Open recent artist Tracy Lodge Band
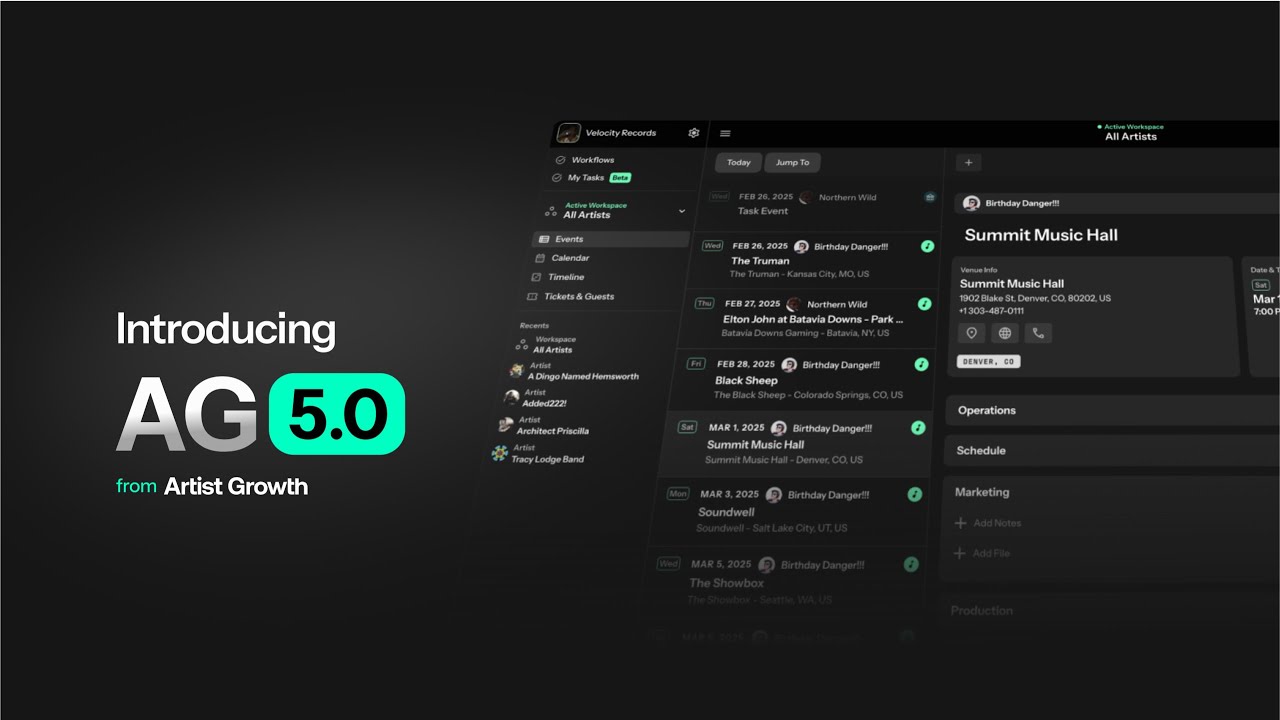 click(538, 454)
